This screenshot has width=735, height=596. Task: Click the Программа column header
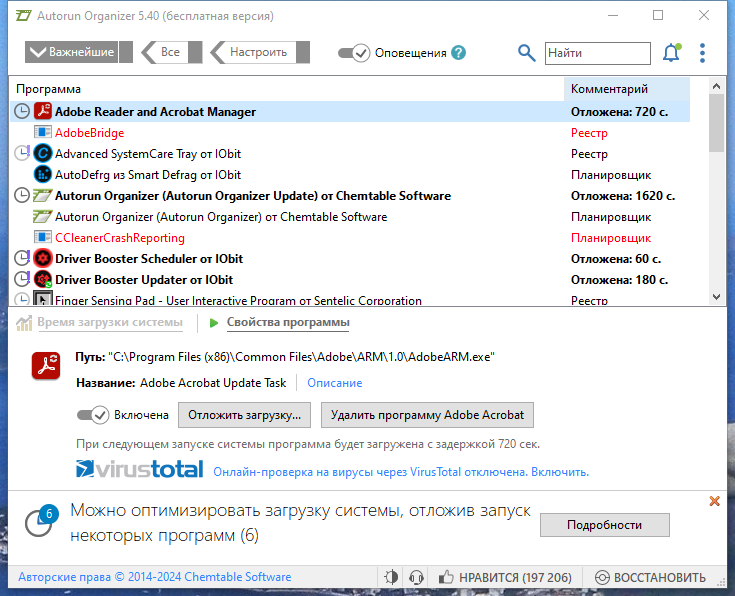287,89
